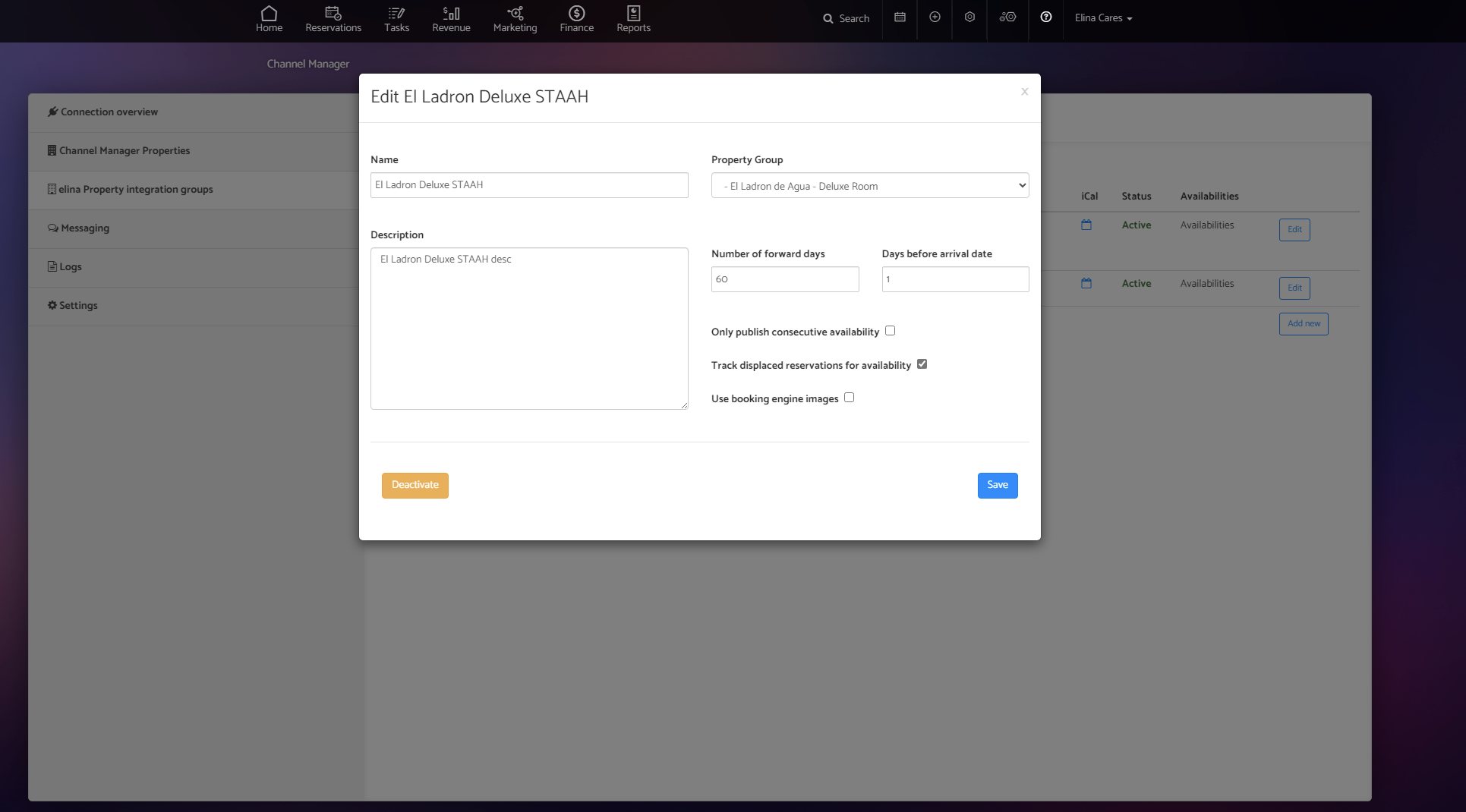Open the Reservations menu
Viewport: 1466px width, 812px height.
tap(333, 20)
